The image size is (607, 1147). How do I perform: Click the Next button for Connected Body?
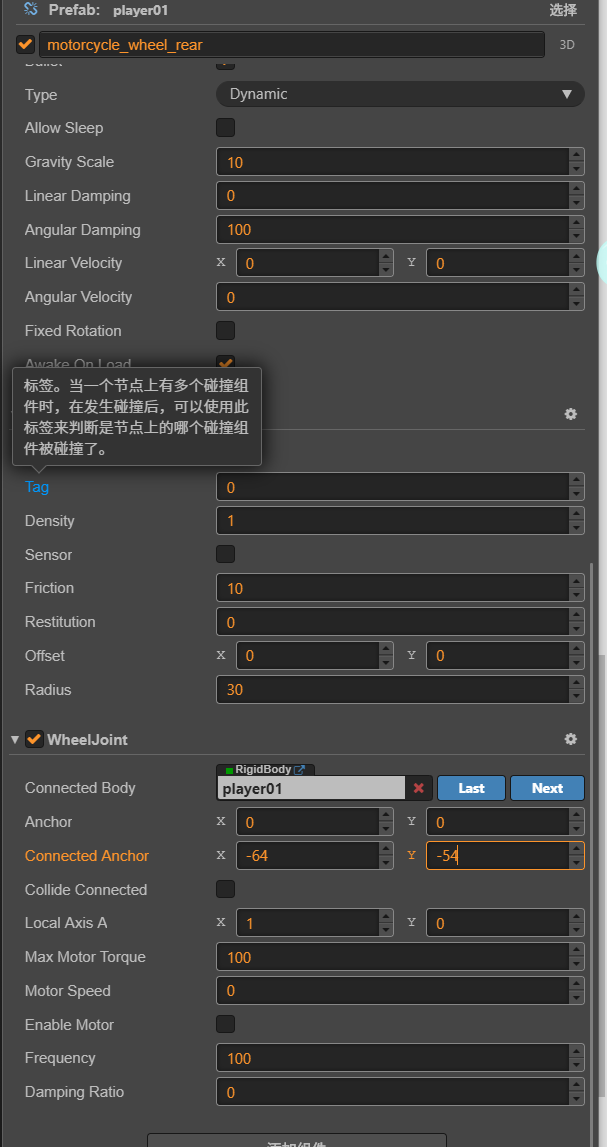(x=547, y=788)
